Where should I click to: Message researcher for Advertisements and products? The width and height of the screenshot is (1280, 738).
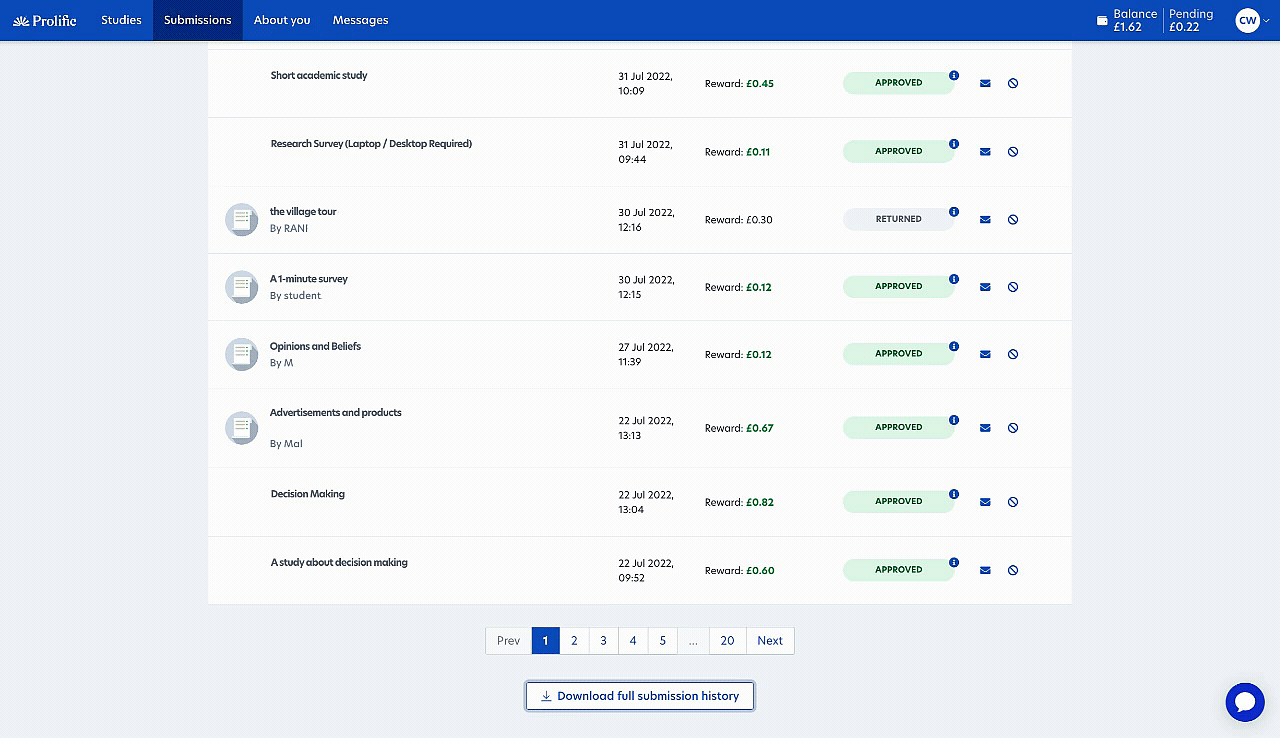pos(985,428)
